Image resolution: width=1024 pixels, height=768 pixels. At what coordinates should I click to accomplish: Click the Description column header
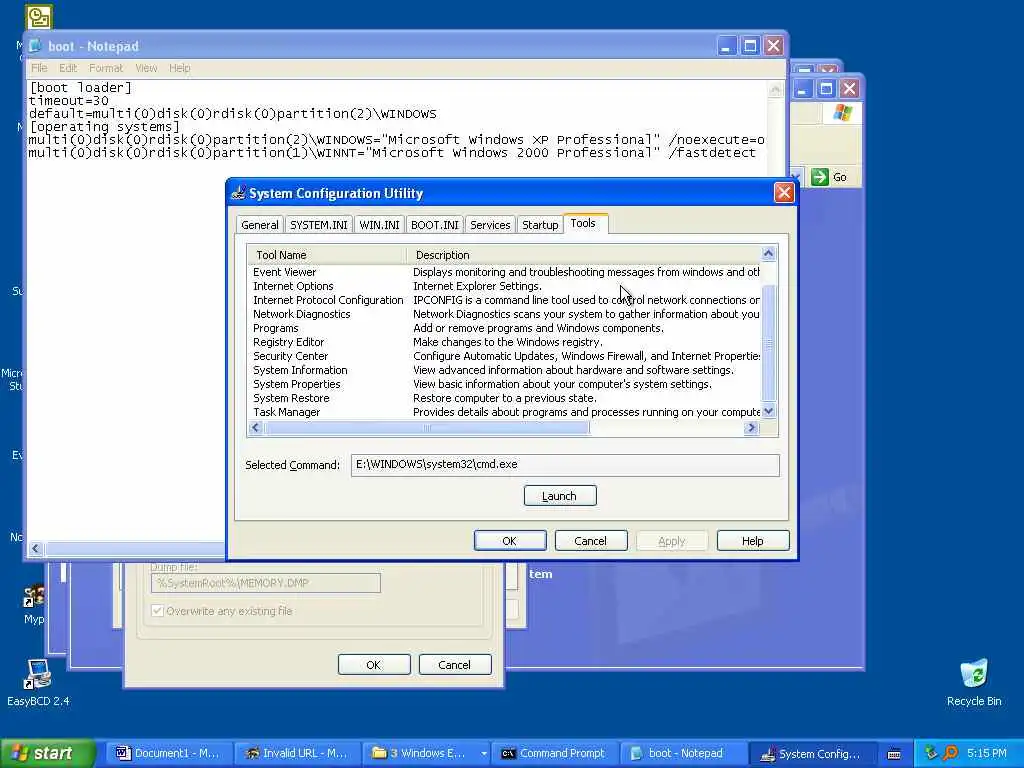point(584,255)
